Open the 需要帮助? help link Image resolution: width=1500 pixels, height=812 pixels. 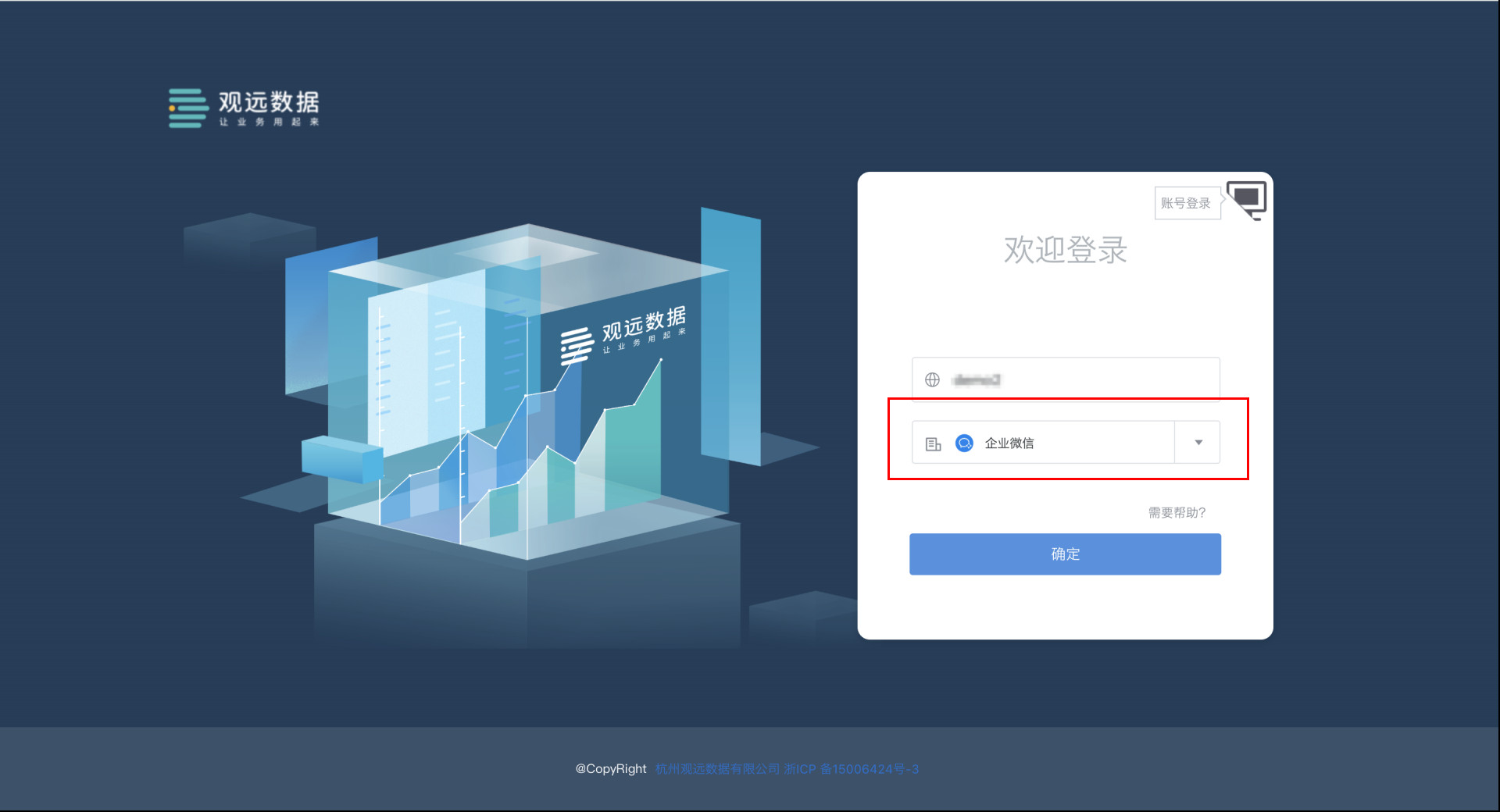pyautogui.click(x=1177, y=512)
